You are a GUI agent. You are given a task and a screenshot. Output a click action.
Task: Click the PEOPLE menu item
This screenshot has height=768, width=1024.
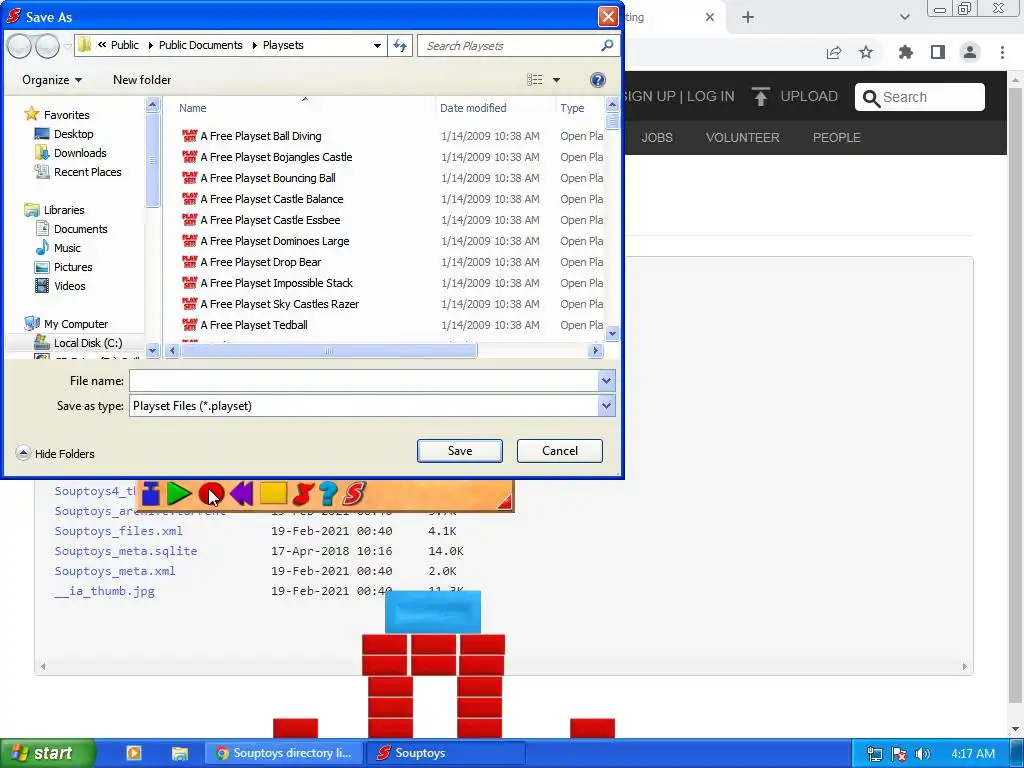[837, 138]
